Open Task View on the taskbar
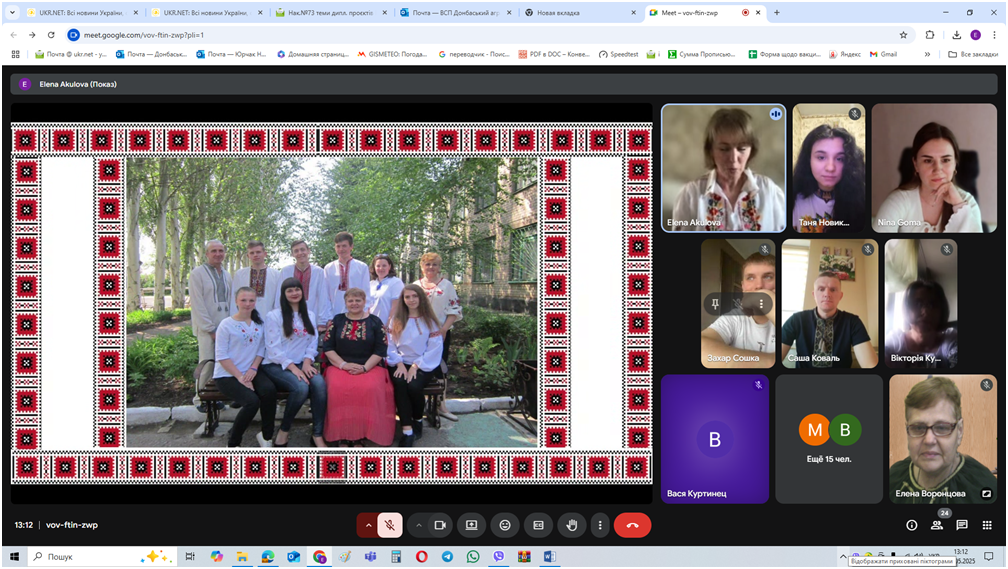 coord(190,557)
